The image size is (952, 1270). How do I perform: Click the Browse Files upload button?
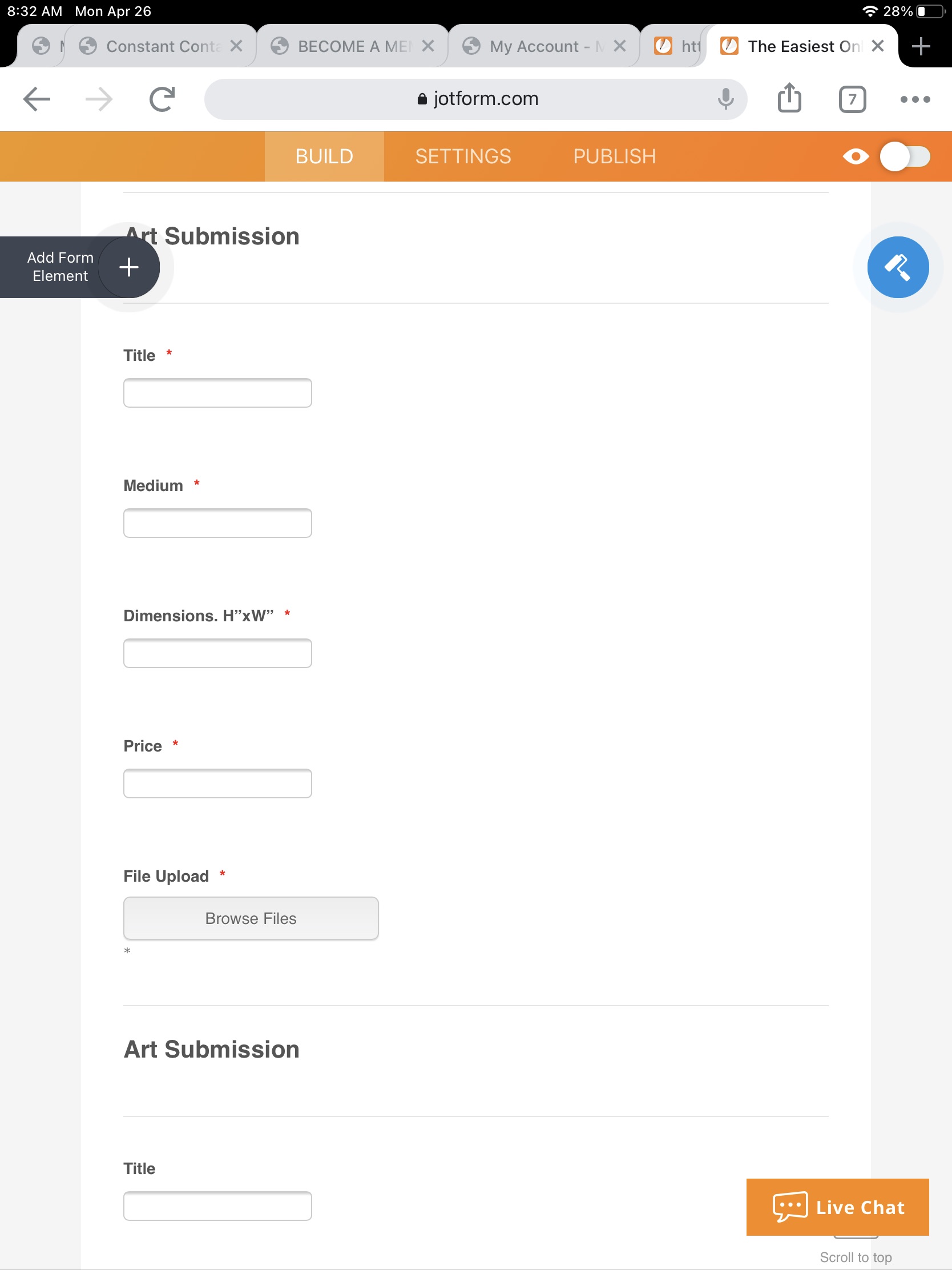coord(250,918)
